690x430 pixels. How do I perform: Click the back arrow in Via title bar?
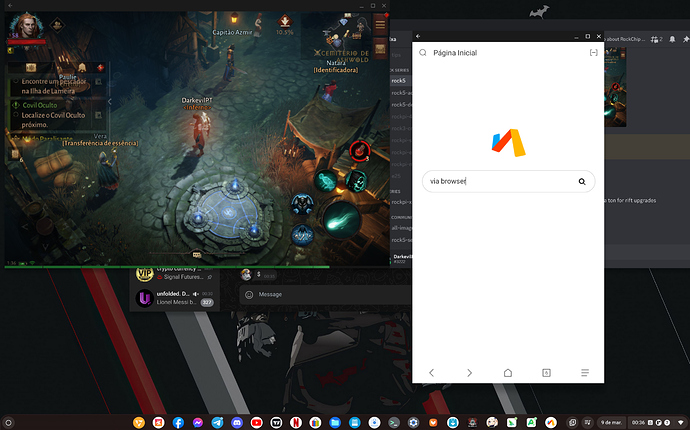(x=418, y=36)
